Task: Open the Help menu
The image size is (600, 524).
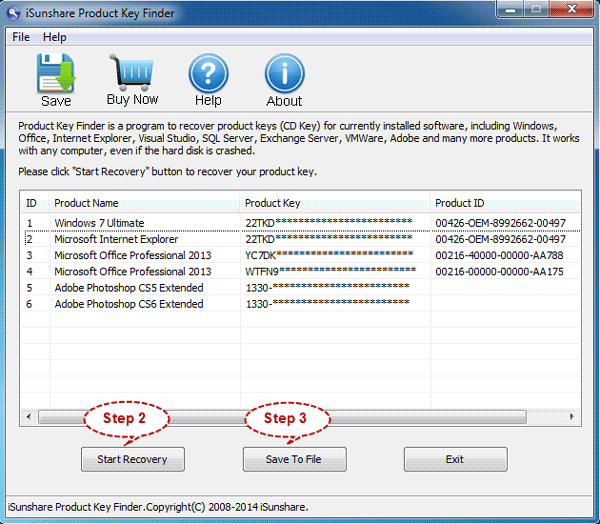Action: (55, 37)
